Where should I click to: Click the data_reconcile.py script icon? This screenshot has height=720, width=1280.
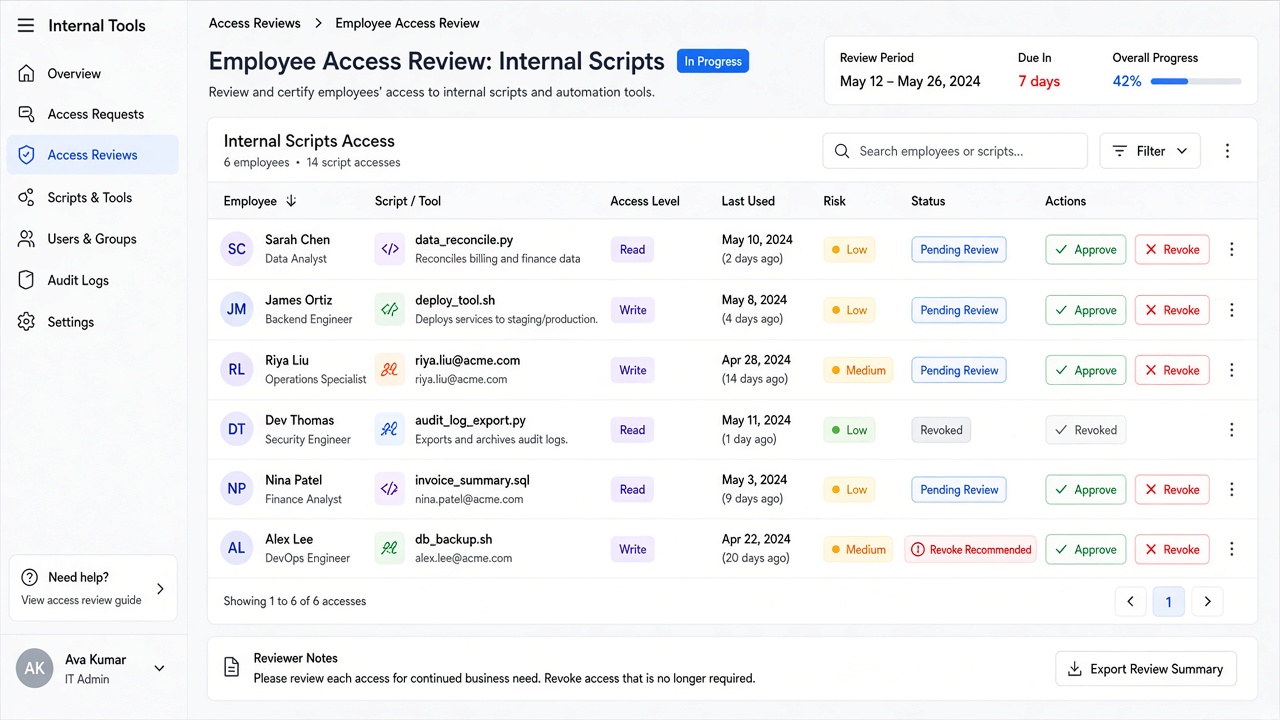390,249
